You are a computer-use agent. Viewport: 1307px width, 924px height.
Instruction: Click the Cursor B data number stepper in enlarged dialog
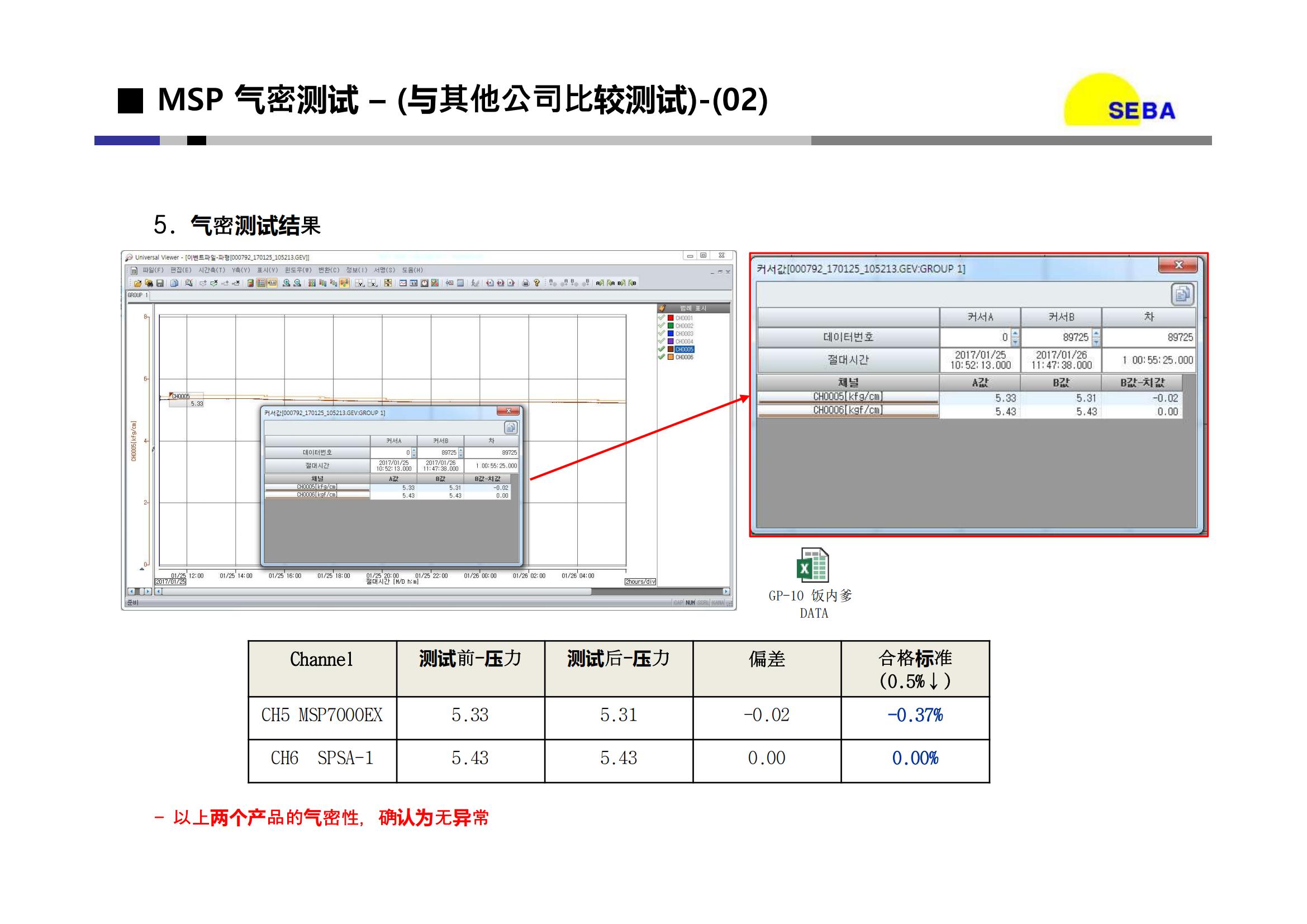coord(1096,337)
